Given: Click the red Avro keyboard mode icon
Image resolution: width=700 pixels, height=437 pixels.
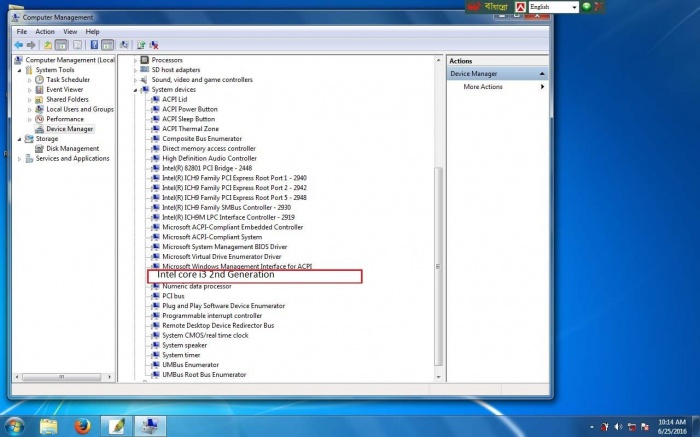Looking at the screenshot, I should tap(520, 7).
